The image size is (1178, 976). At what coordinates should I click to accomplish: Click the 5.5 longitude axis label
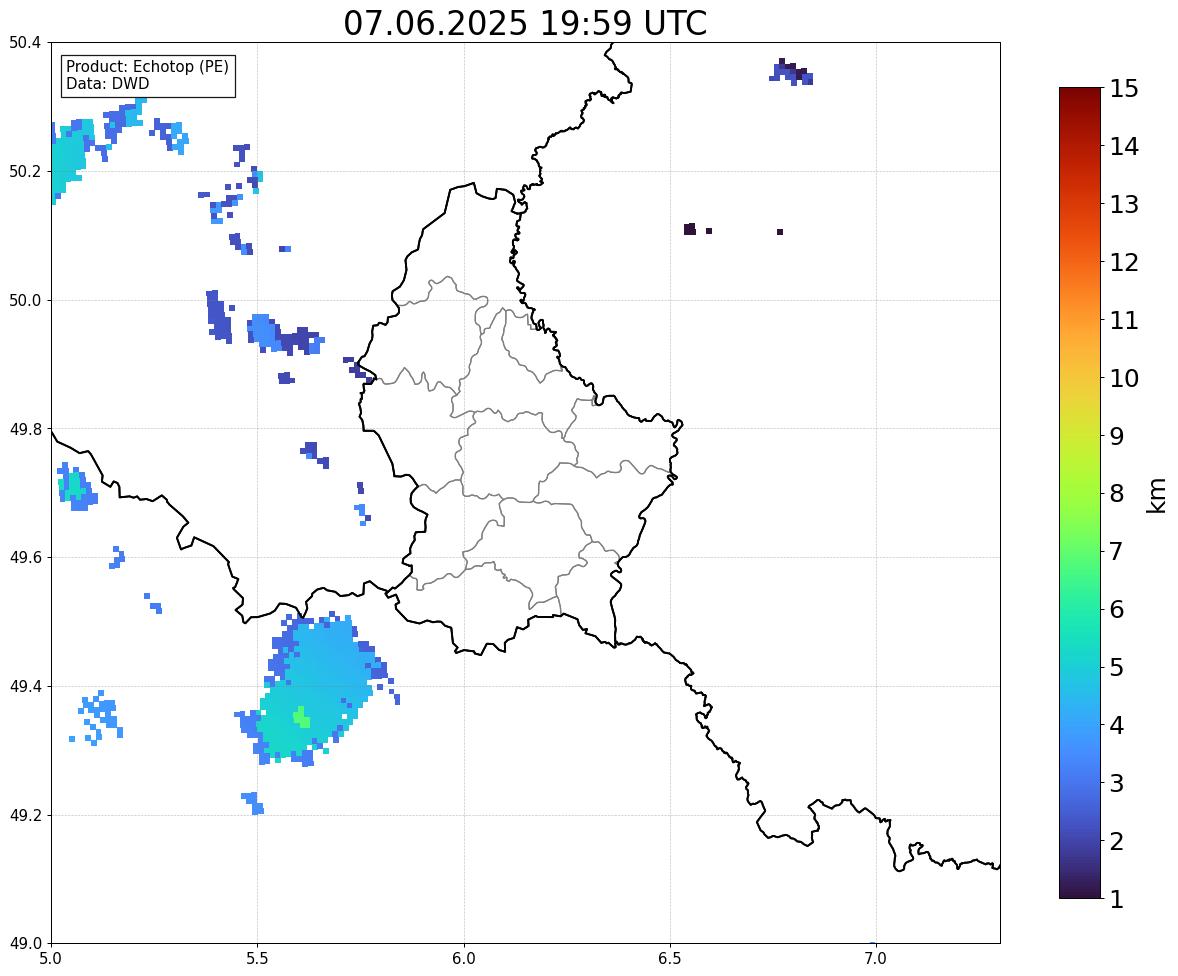click(258, 959)
